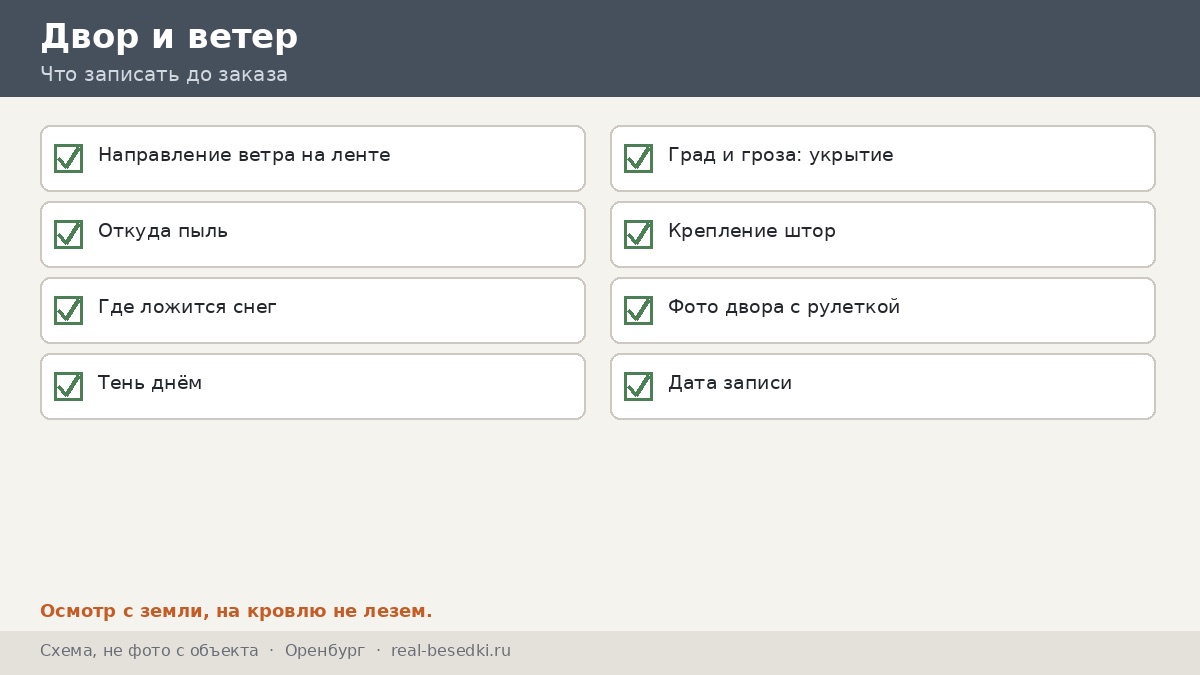Untick the 'Где ложится снег' checkbox
The image size is (1200, 675).
[68, 310]
